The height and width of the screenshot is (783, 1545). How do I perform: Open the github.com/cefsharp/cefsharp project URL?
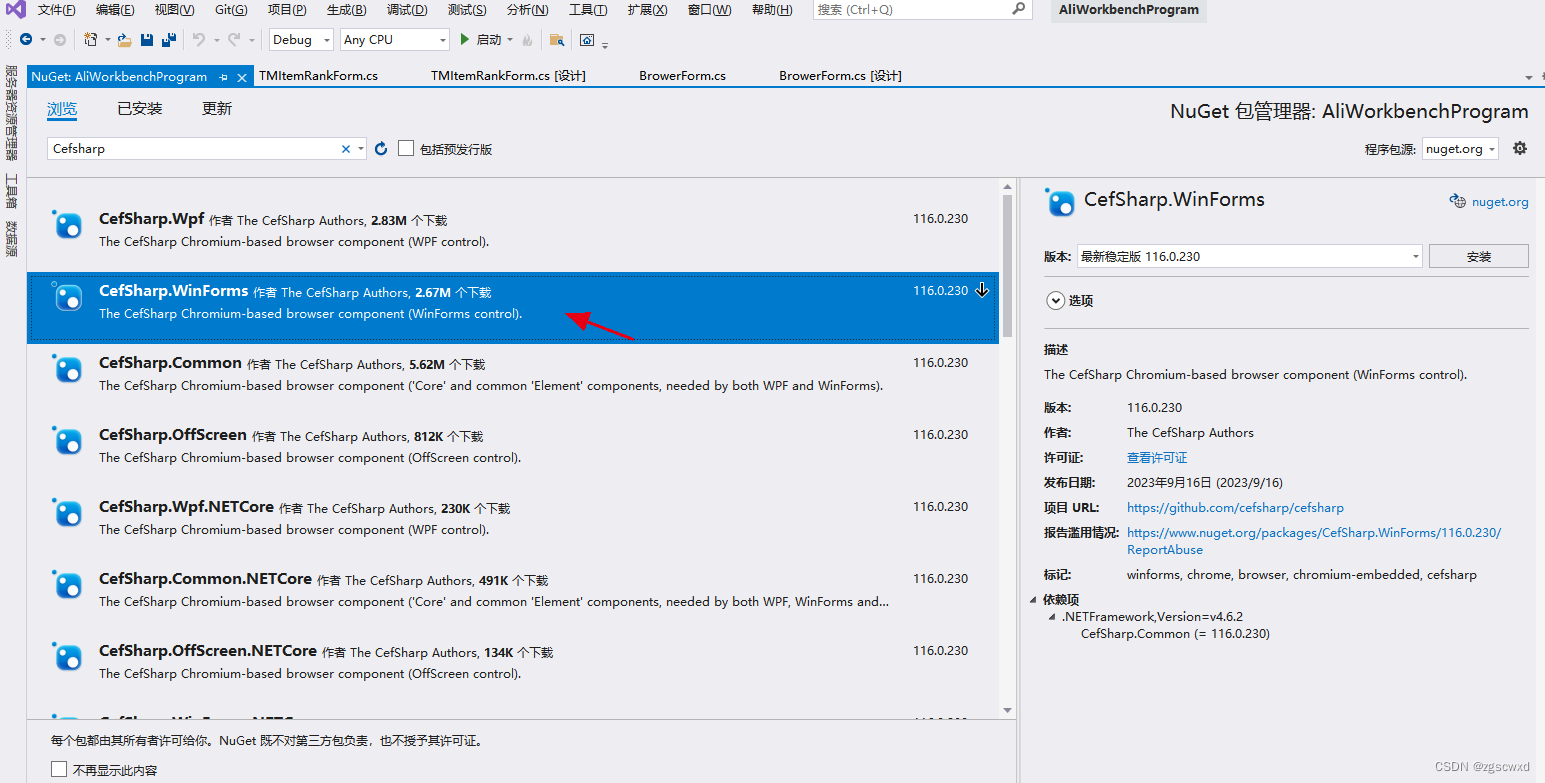click(1235, 507)
